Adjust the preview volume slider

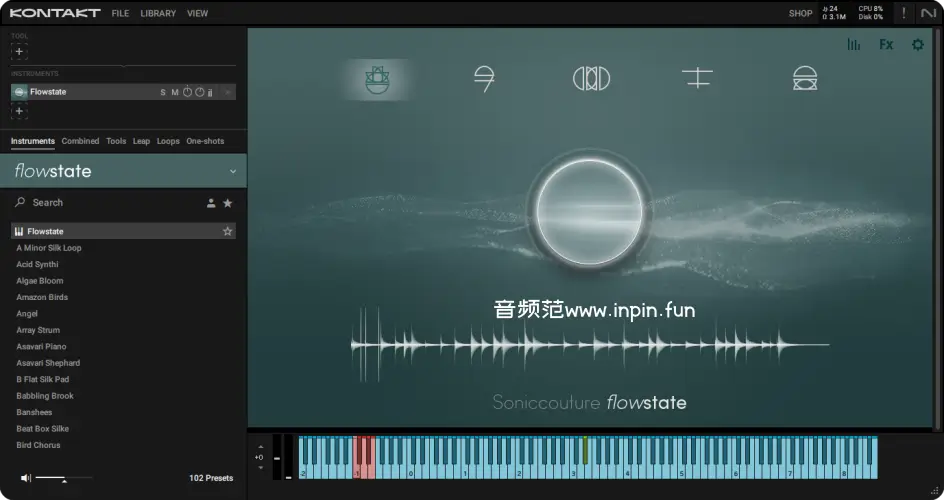64,478
